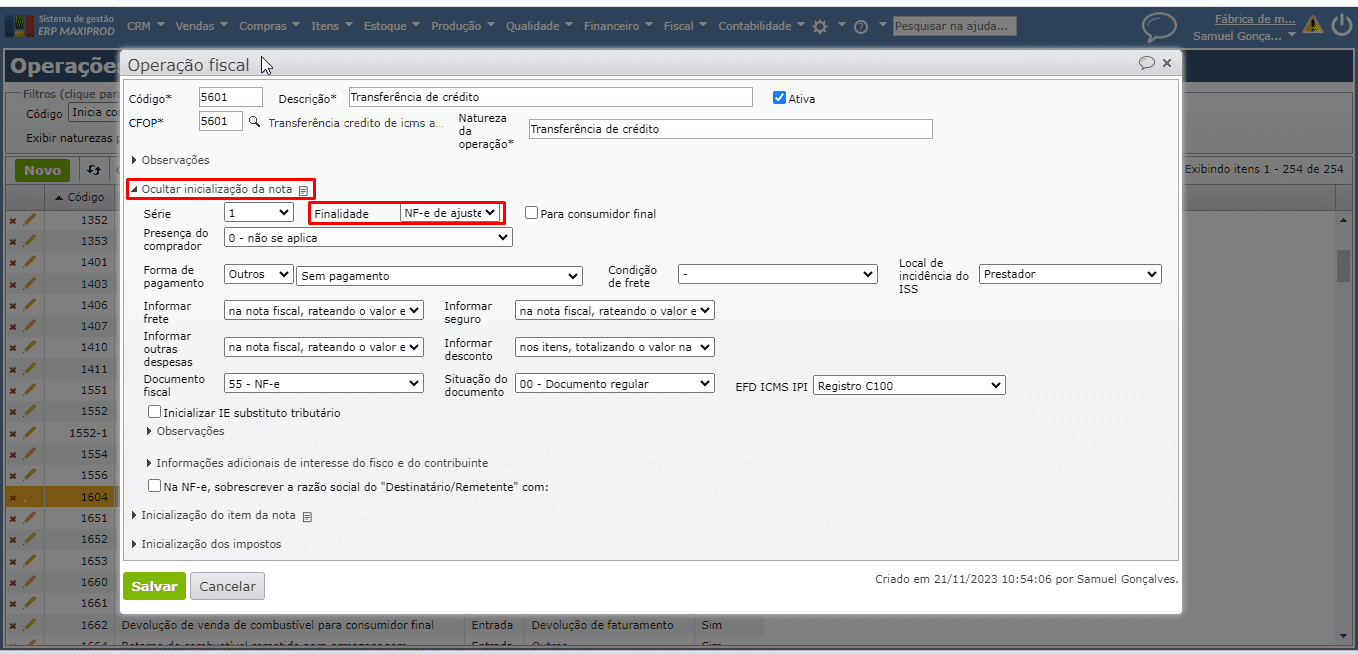The width and height of the screenshot is (1358, 654).
Task: Open the Compras menu
Action: [x=269, y=26]
